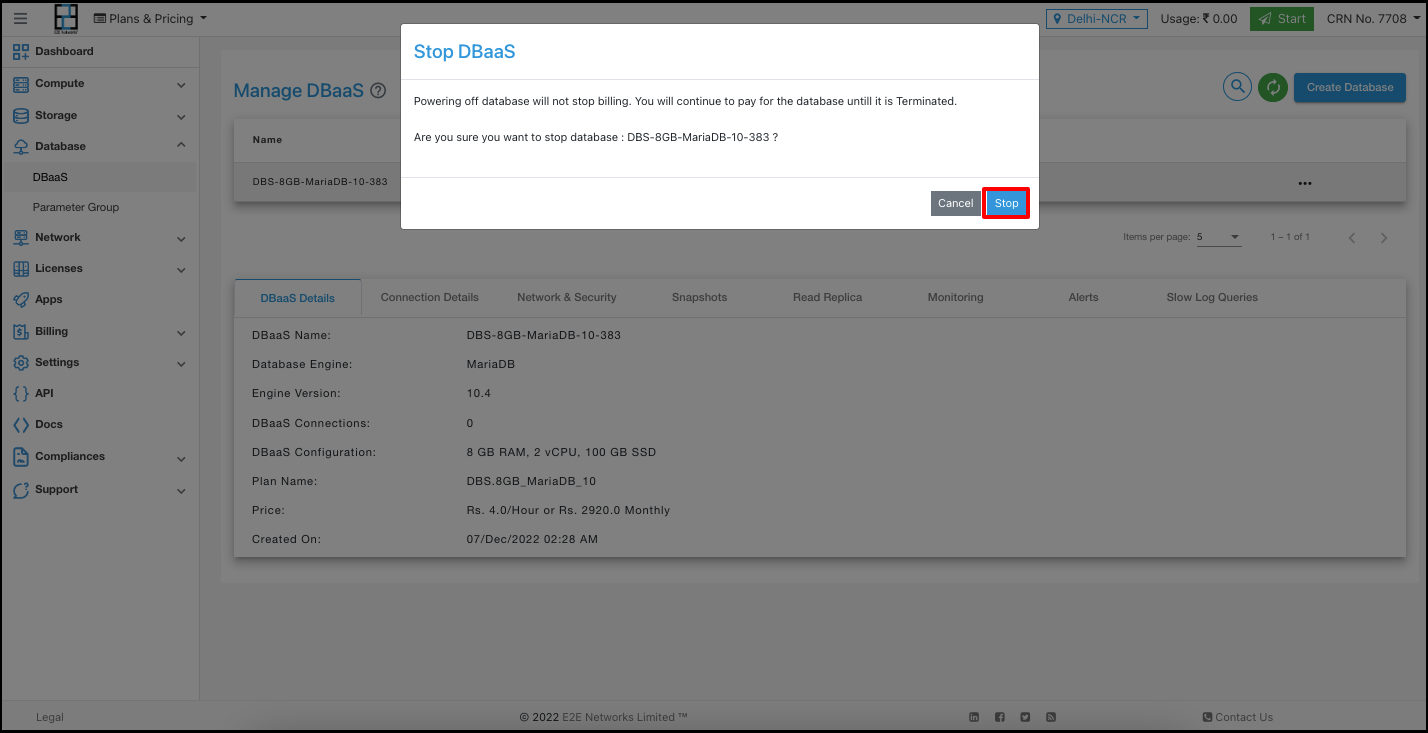Click the Apps rocket icon

point(21,300)
